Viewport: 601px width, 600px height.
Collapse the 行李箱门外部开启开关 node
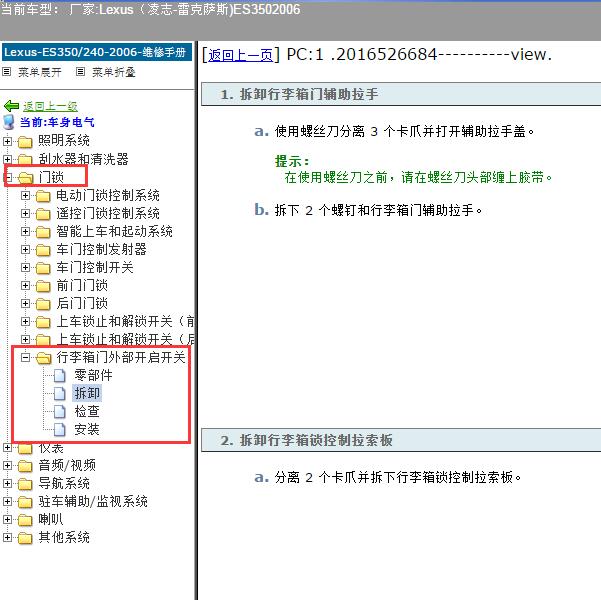(25, 358)
